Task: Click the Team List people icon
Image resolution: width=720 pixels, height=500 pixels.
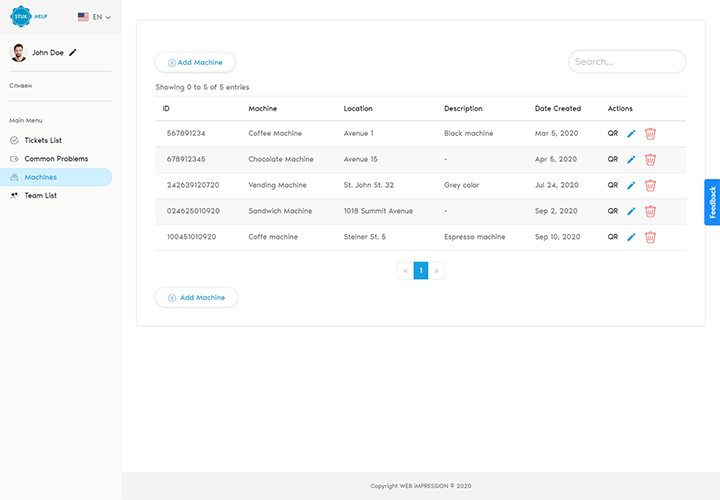Action: 14,196
